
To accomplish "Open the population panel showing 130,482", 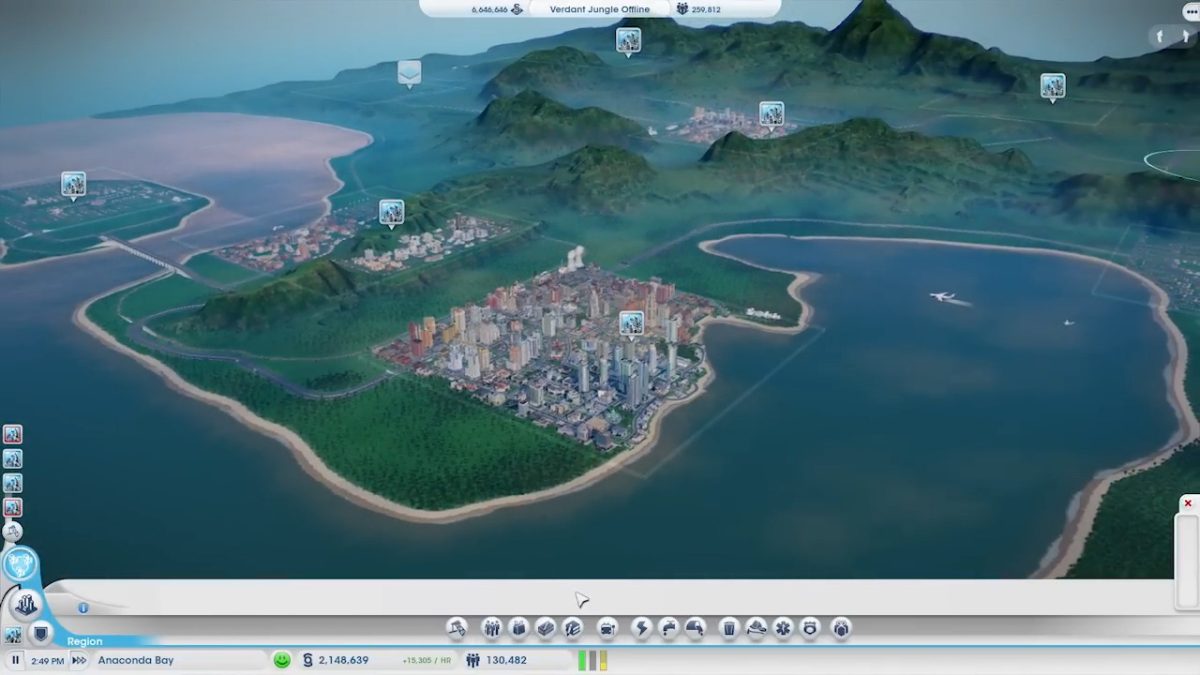I will click(x=505, y=660).
